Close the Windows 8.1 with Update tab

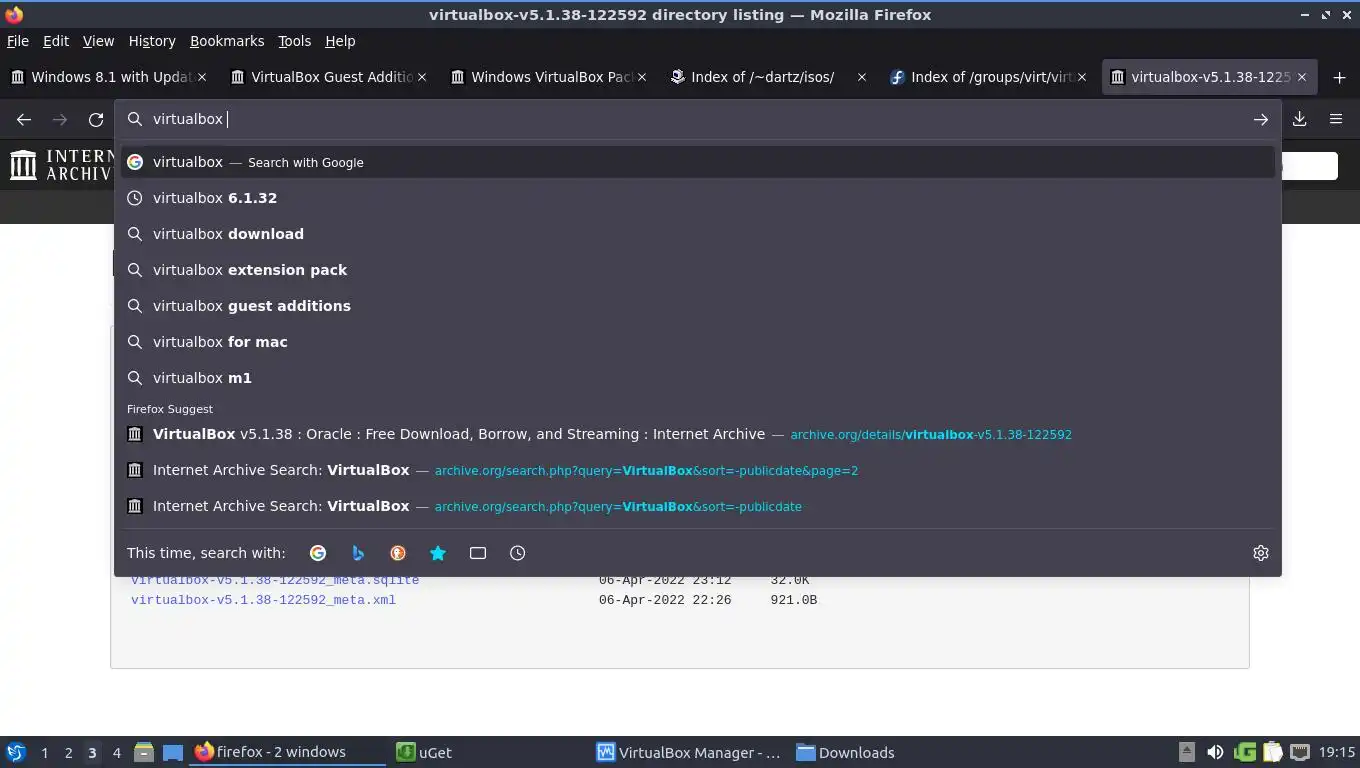202,77
